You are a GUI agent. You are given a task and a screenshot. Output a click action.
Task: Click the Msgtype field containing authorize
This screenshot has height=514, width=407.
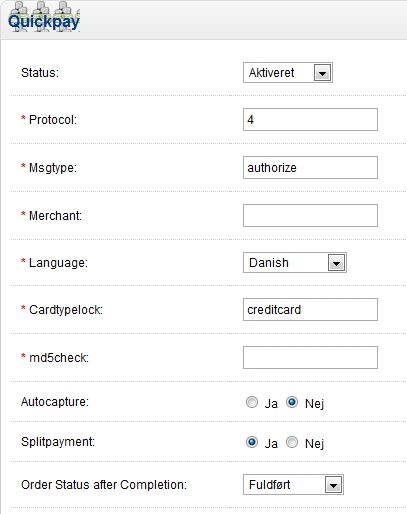(x=310, y=167)
